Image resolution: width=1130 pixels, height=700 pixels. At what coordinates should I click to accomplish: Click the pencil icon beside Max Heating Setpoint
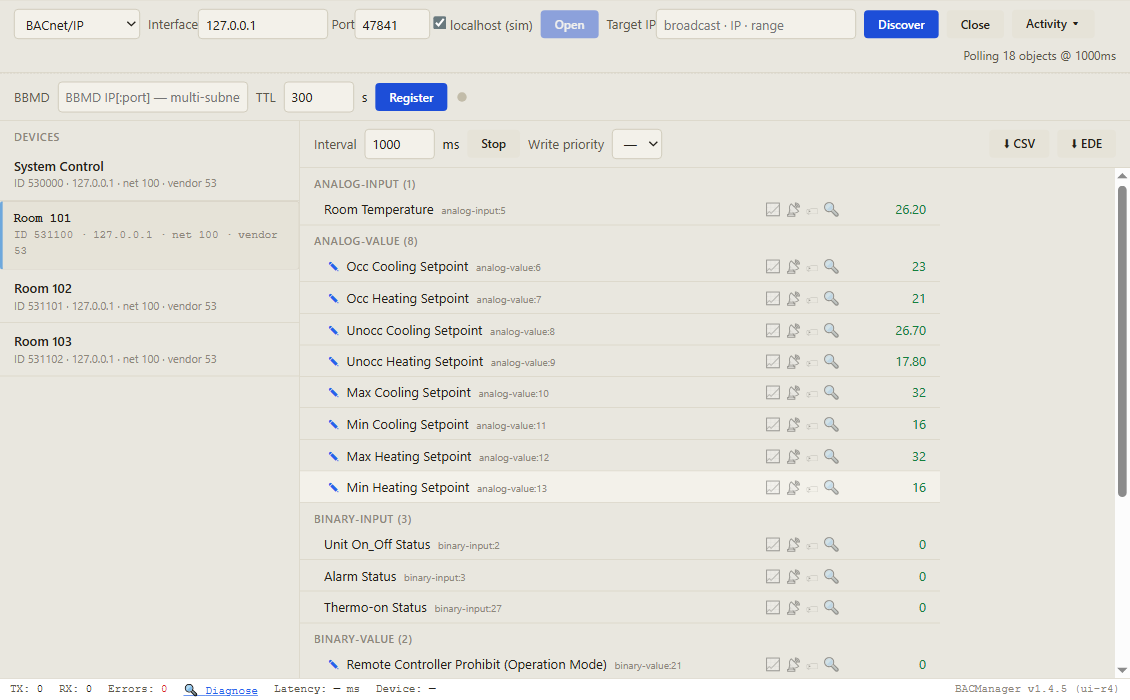[x=333, y=456]
